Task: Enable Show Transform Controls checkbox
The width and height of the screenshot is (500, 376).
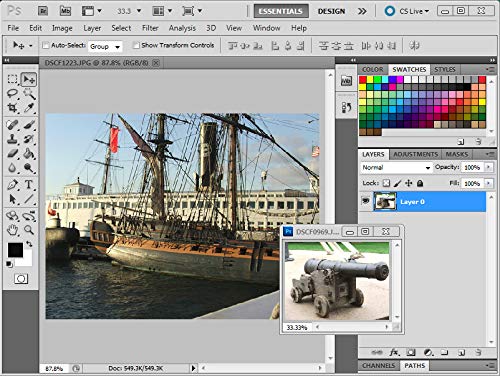Action: click(x=136, y=45)
